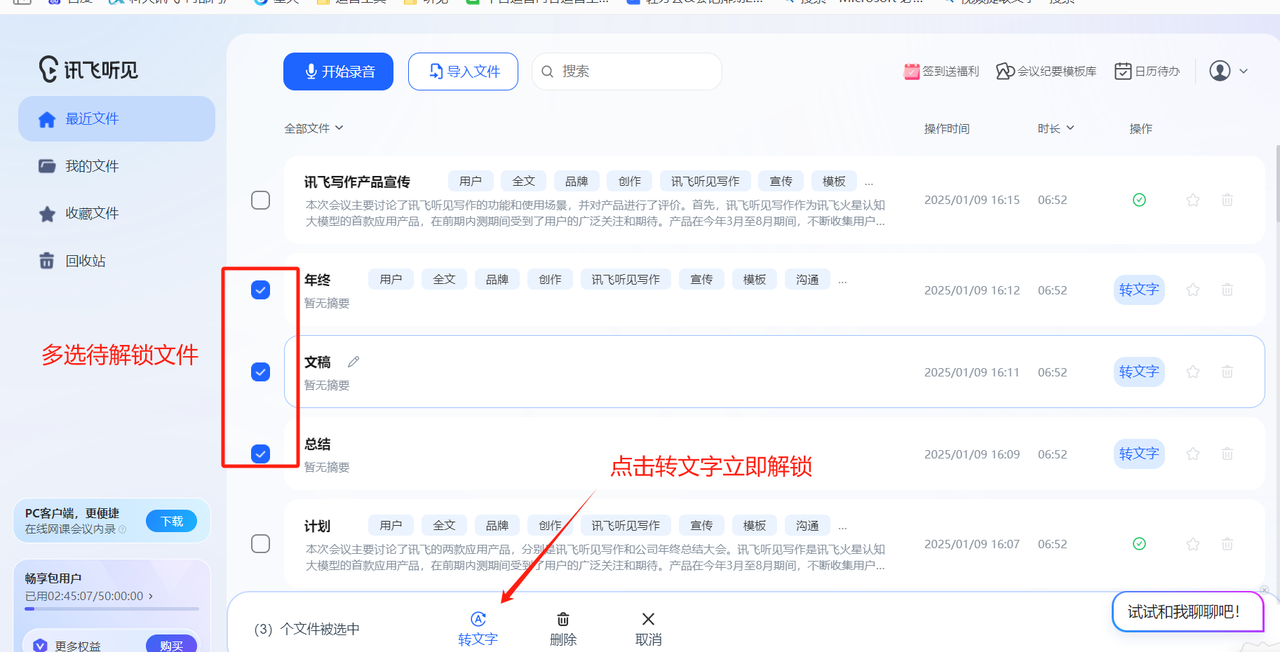
Task: Uncheck the 年终 file checkbox
Action: [260, 290]
